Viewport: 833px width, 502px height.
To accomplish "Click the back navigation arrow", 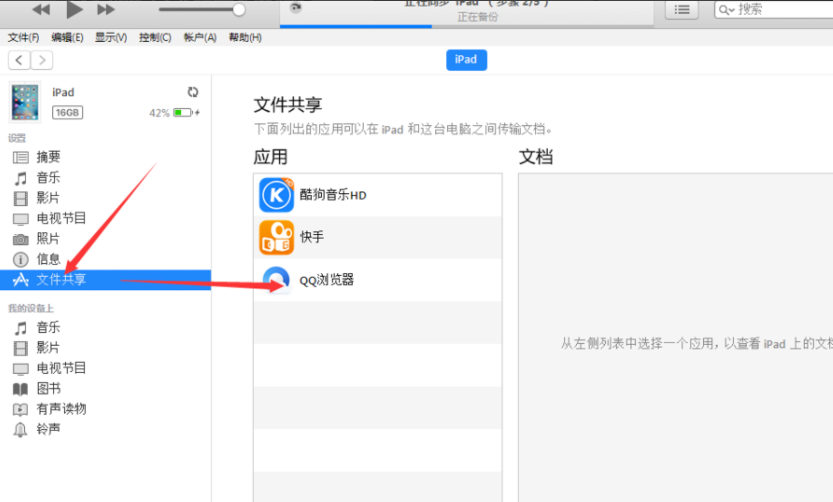I will [x=19, y=60].
